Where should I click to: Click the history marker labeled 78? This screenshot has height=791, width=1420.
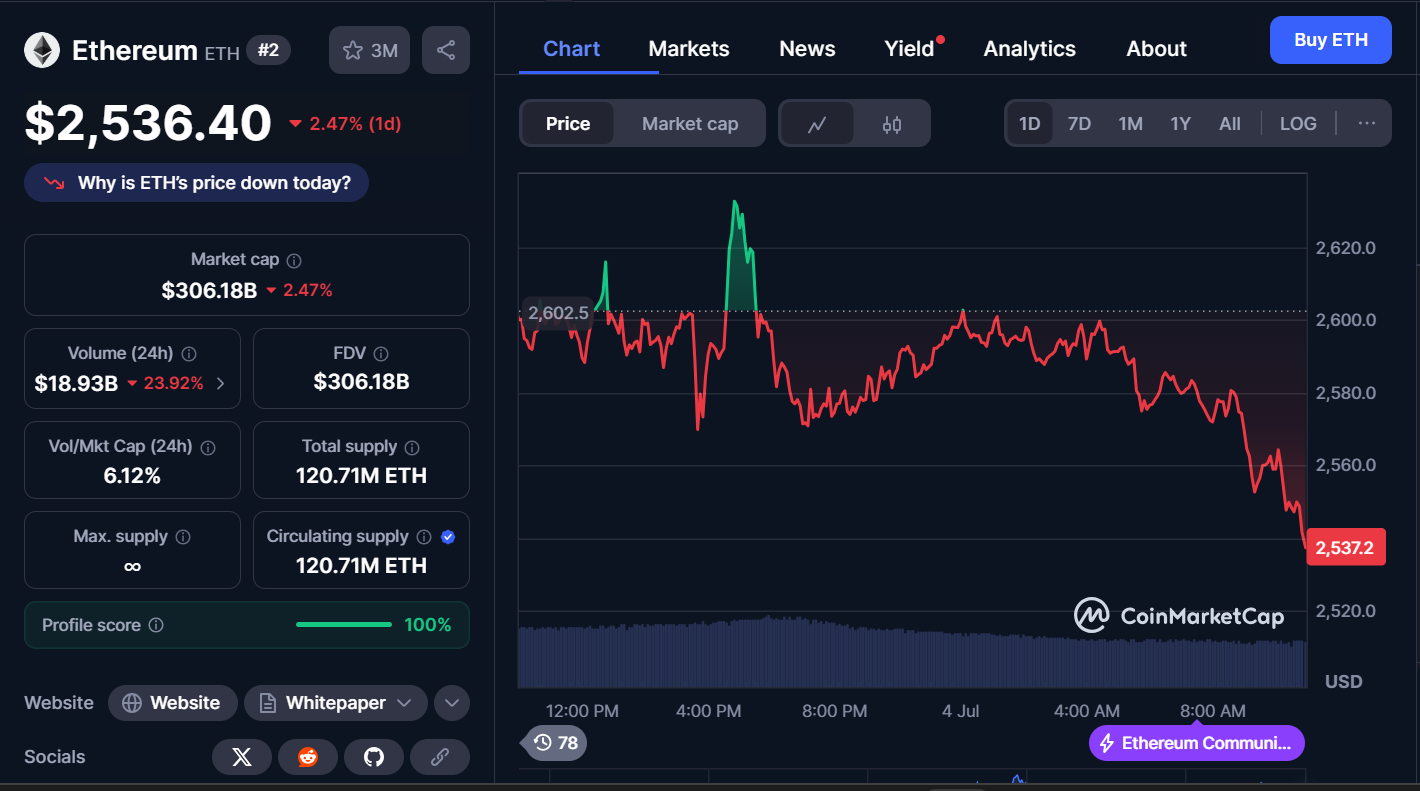(x=553, y=742)
